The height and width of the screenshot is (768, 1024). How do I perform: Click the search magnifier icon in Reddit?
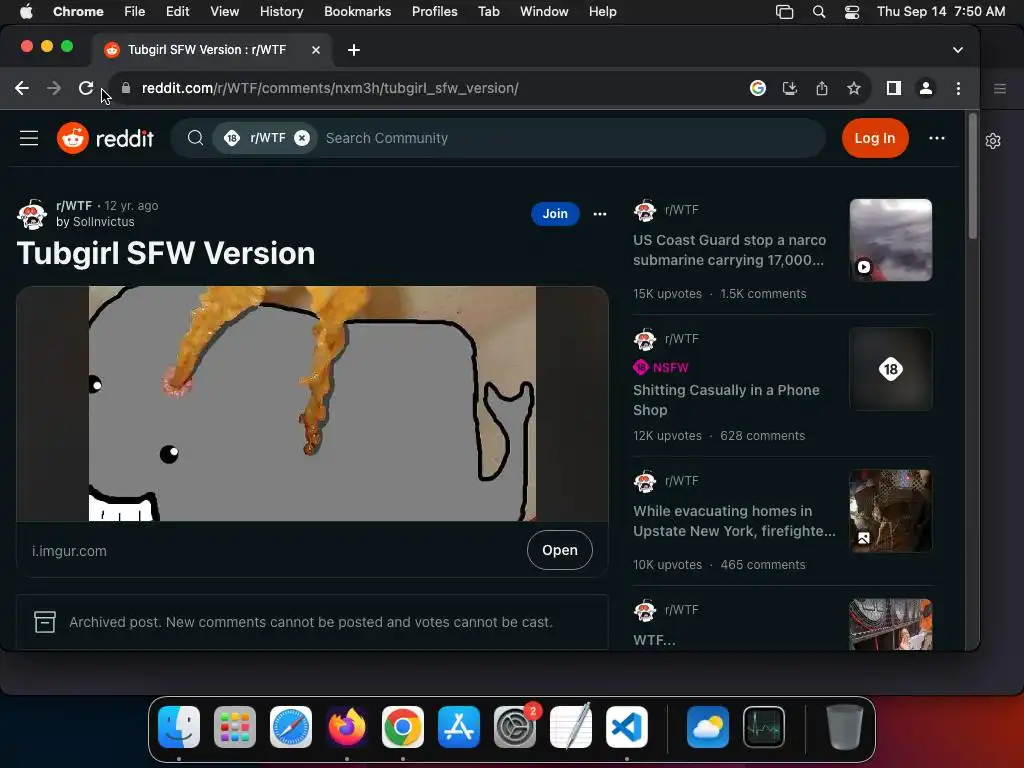tap(195, 138)
